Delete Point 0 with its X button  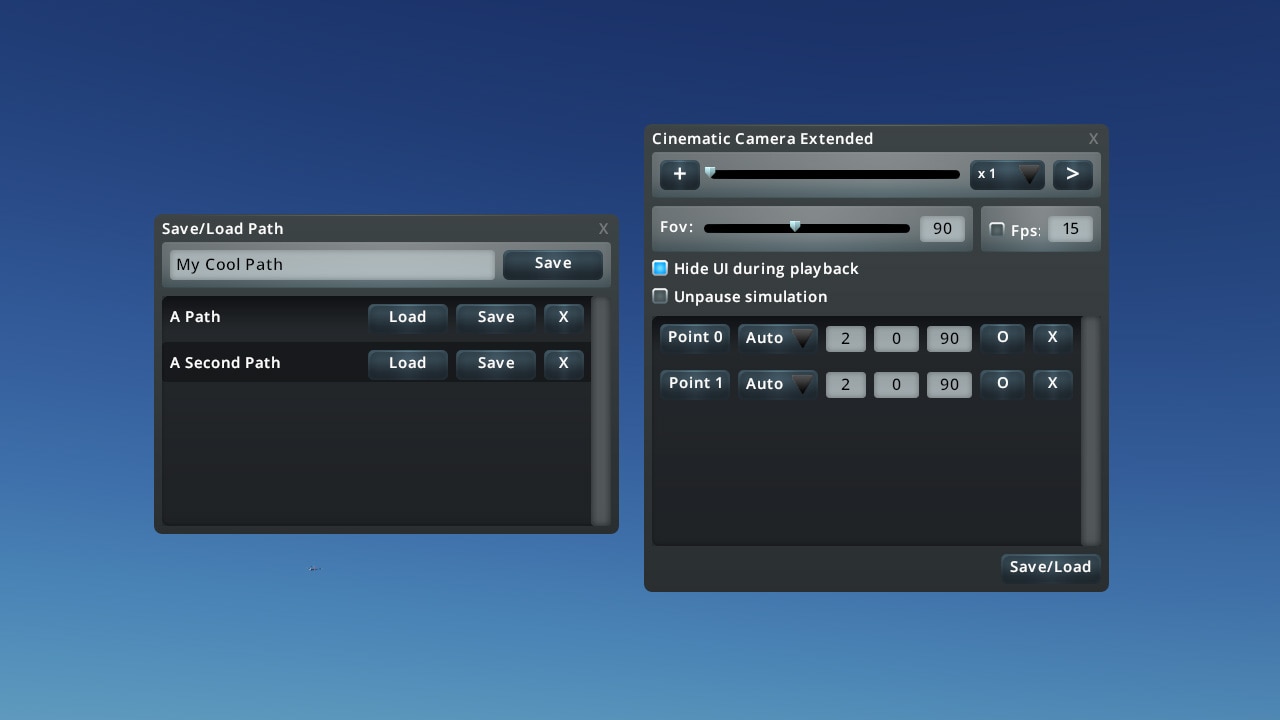(1052, 338)
